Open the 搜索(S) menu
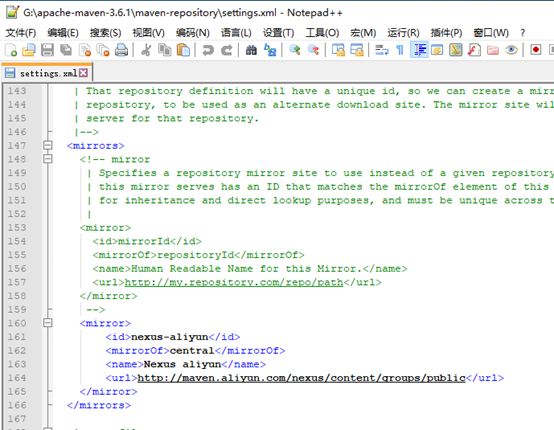The height and width of the screenshot is (430, 554). pyautogui.click(x=105, y=33)
